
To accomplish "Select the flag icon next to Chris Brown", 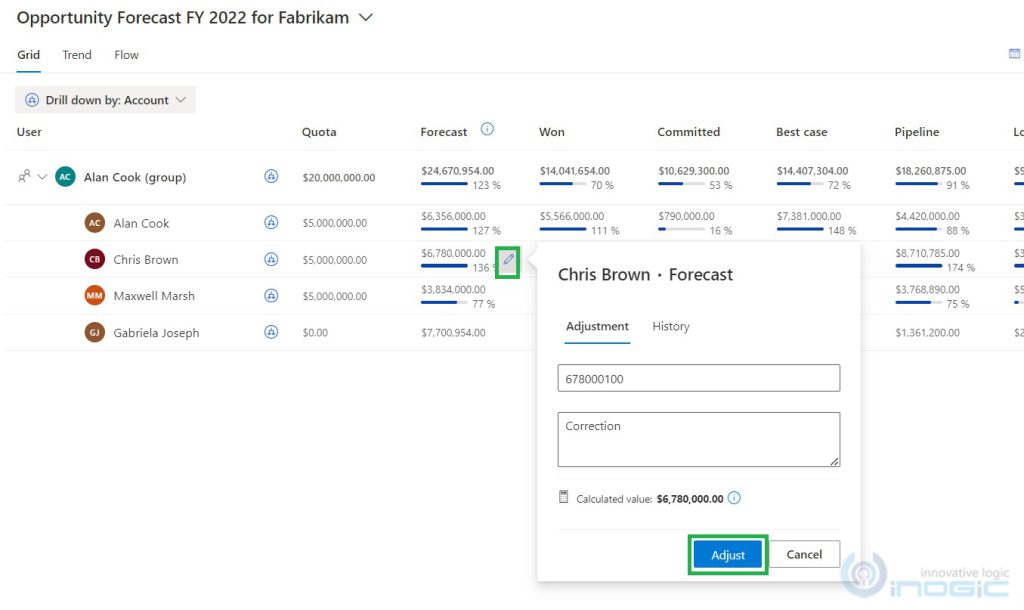I will pos(271,259).
